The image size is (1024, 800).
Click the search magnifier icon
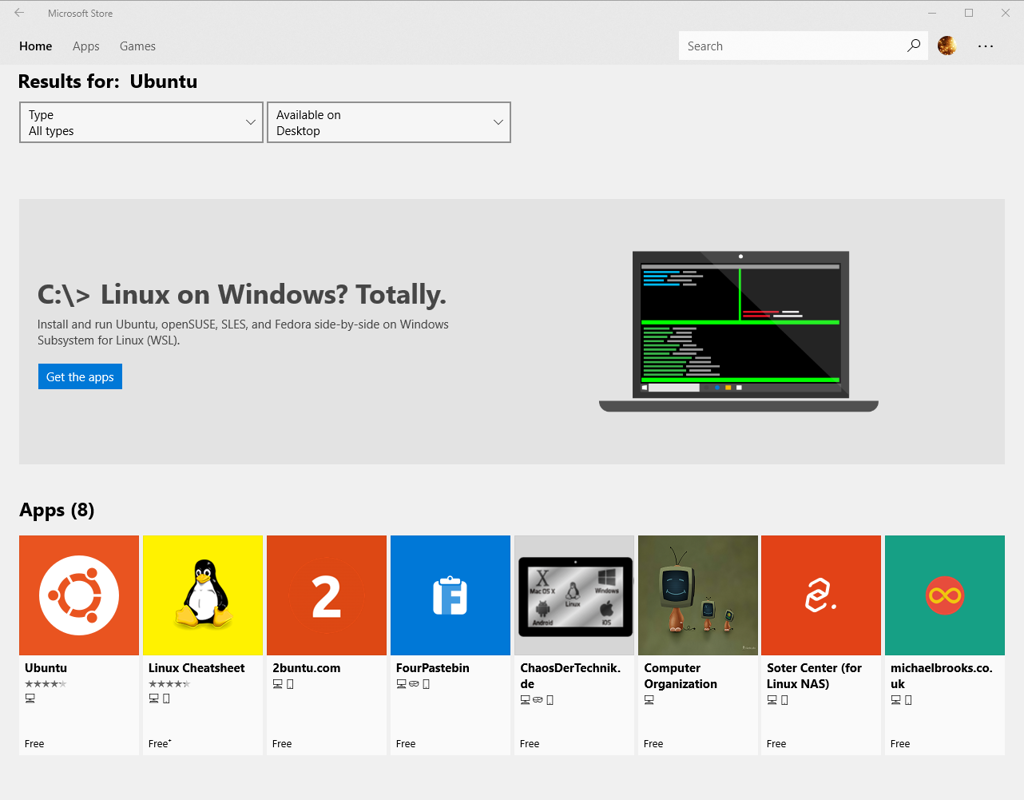pyautogui.click(x=913, y=46)
